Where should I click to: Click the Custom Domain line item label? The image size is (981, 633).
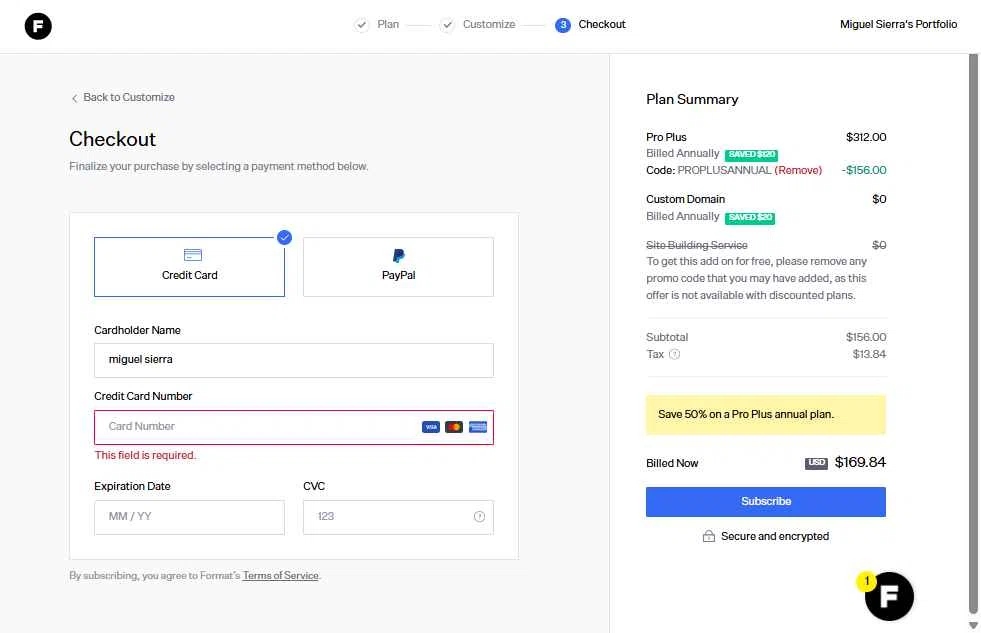(x=686, y=200)
